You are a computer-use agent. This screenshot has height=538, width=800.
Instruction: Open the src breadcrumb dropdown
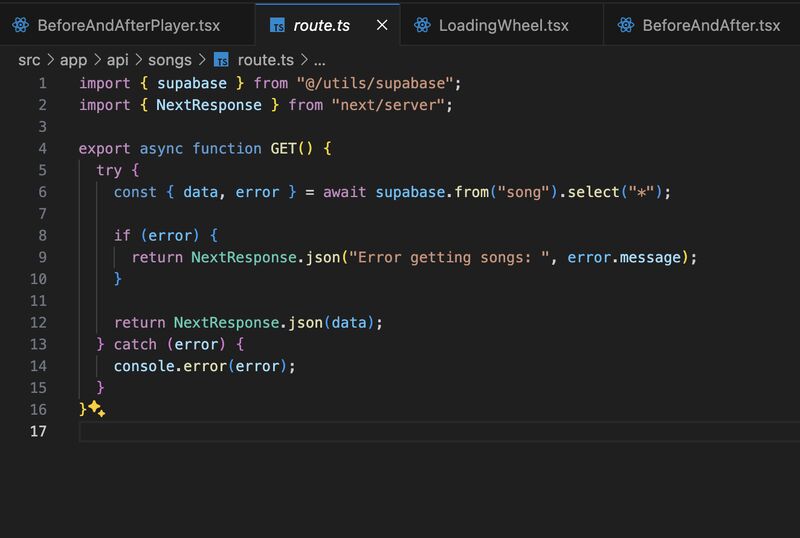[29, 59]
